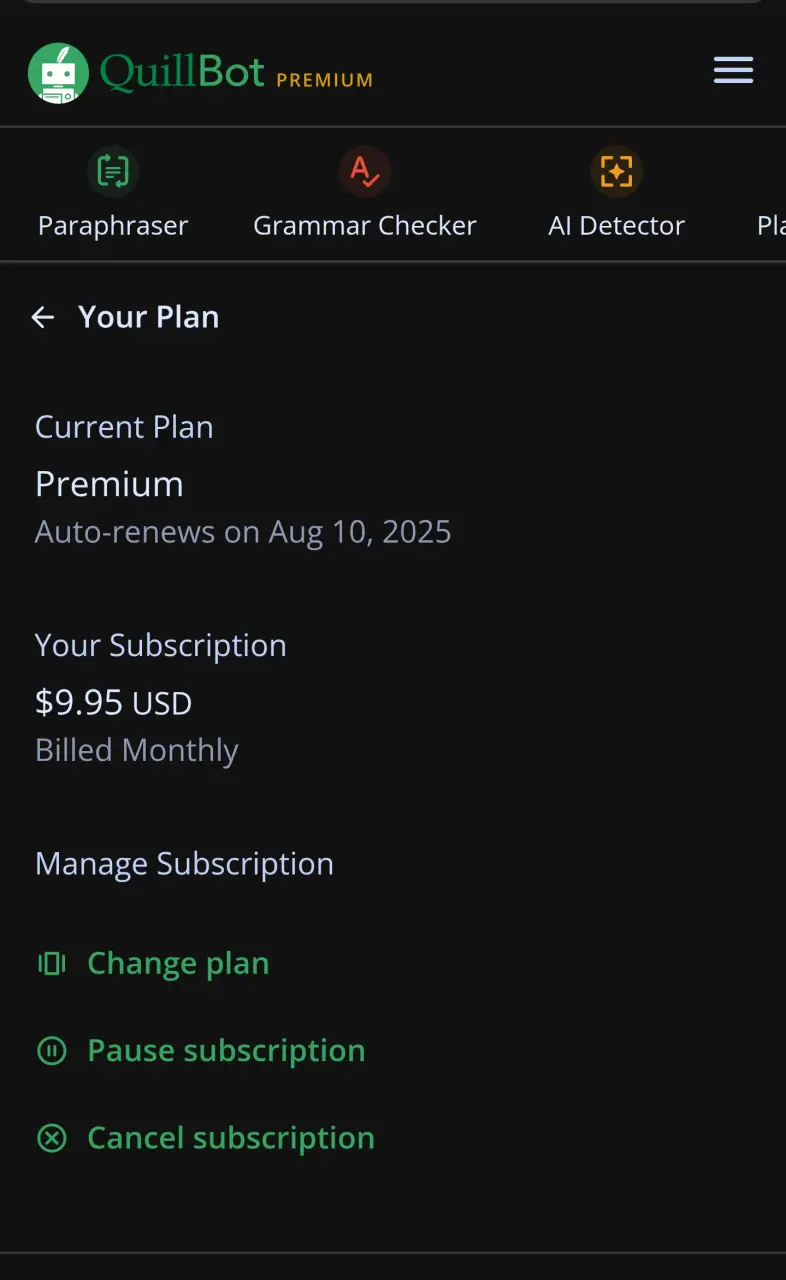
Task: Click the Pause subscription link
Action: (226, 1050)
